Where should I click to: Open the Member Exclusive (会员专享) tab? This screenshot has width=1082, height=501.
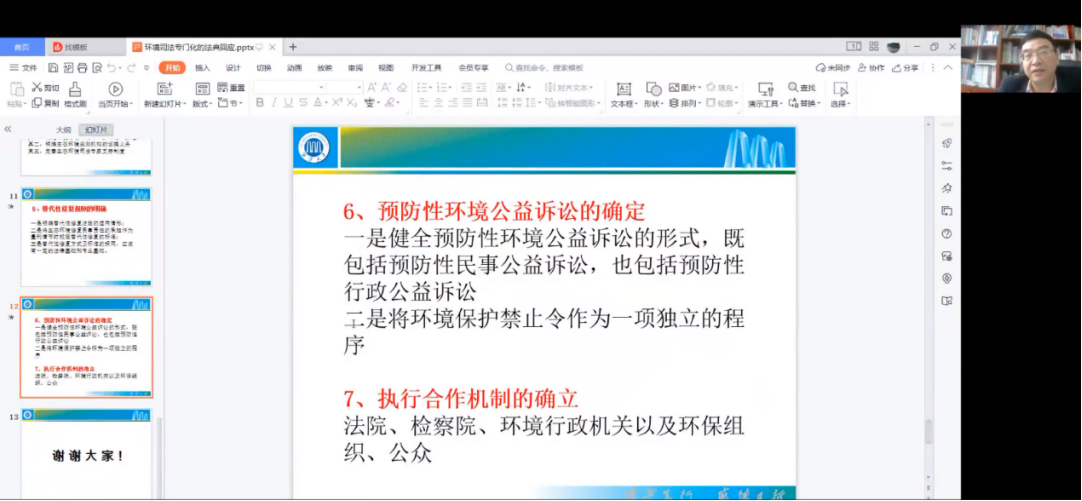pos(473,68)
